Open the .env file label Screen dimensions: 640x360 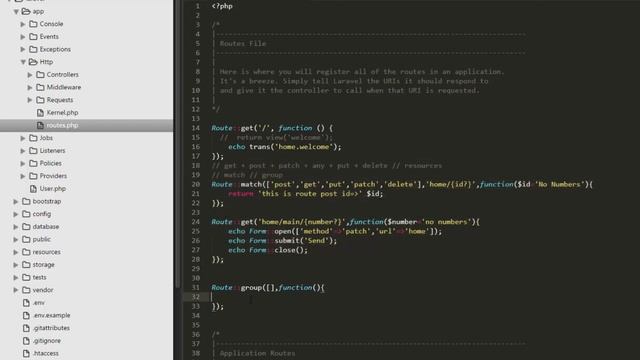(x=39, y=302)
